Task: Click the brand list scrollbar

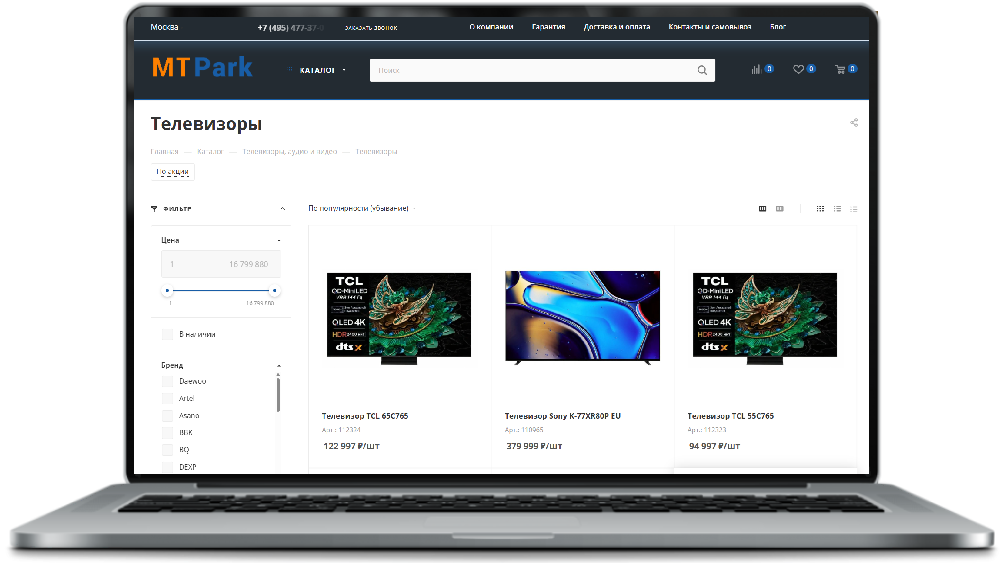Action: [279, 395]
